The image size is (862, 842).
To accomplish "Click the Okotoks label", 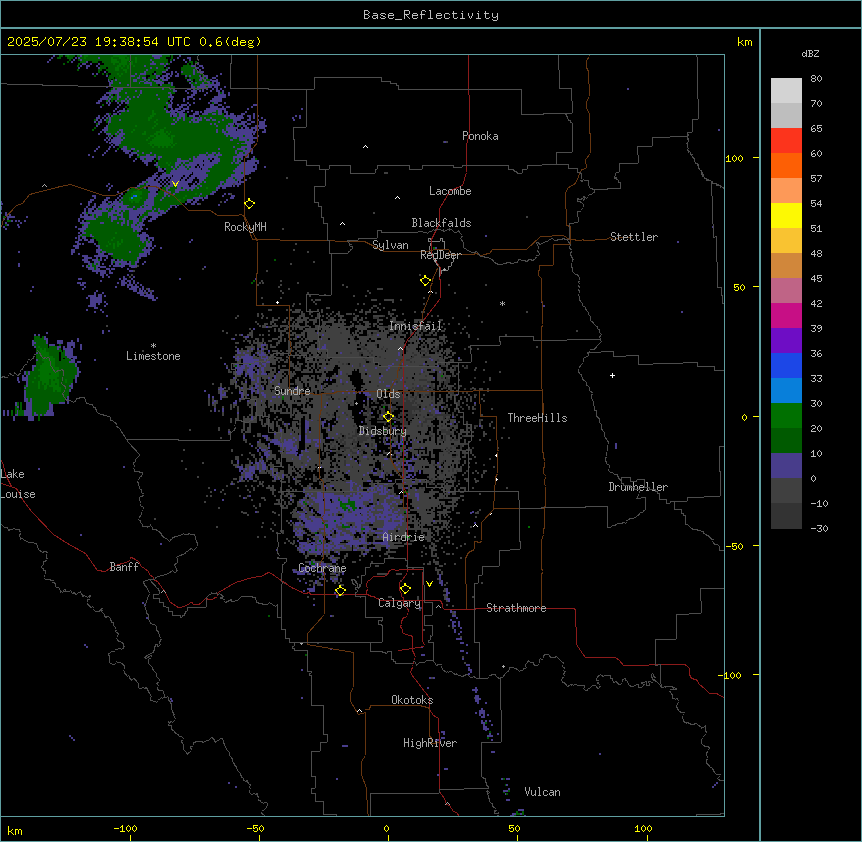I will point(412,700).
